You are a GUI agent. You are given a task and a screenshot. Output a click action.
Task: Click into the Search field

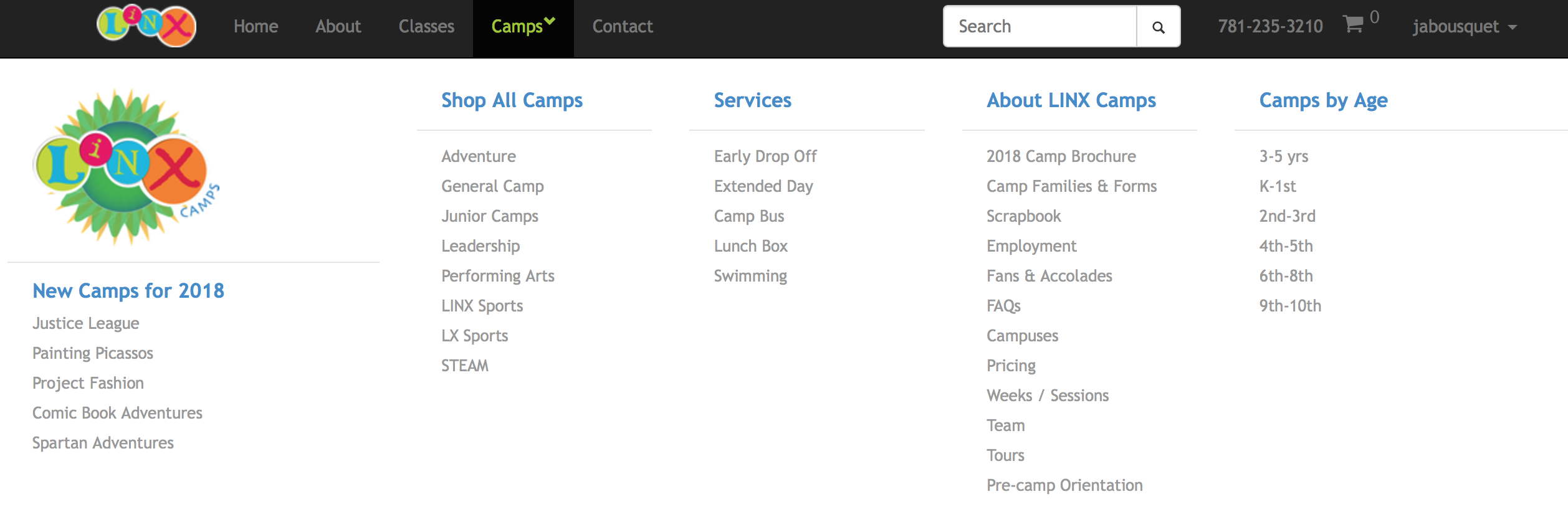click(x=1040, y=27)
